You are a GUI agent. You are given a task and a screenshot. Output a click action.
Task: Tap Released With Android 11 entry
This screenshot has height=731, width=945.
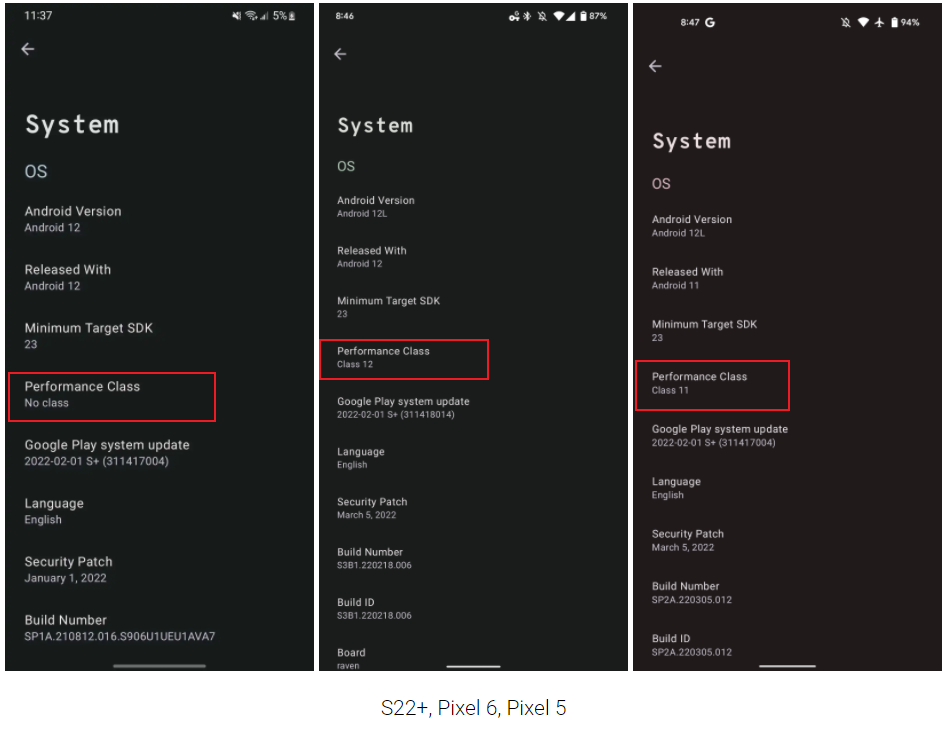(x=687, y=278)
